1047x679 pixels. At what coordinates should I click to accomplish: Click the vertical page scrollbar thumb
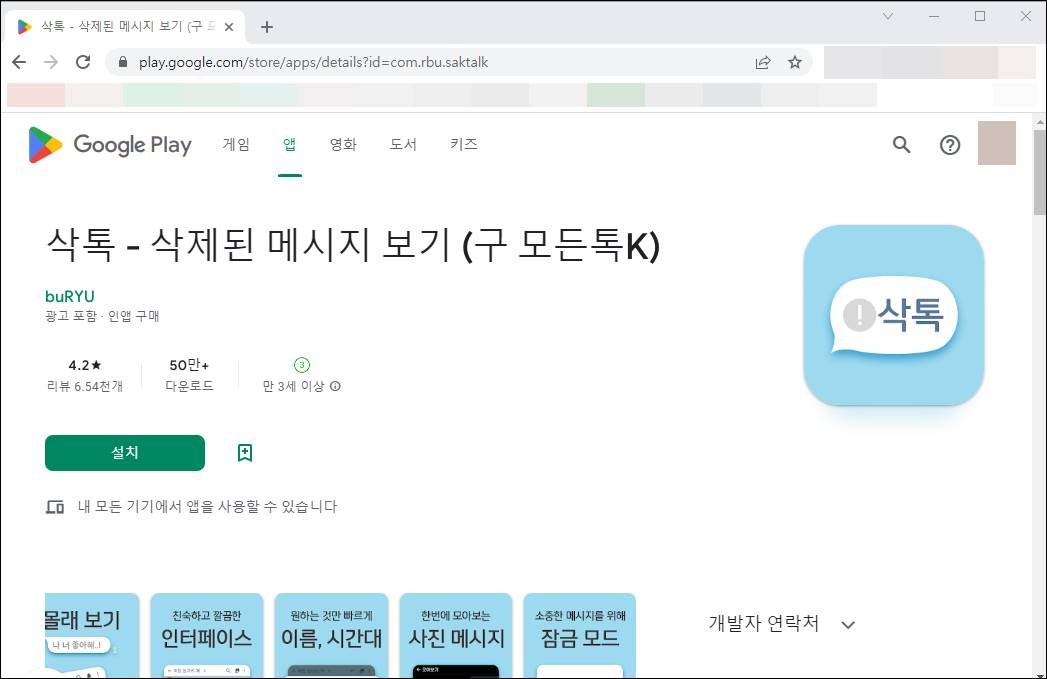1040,172
